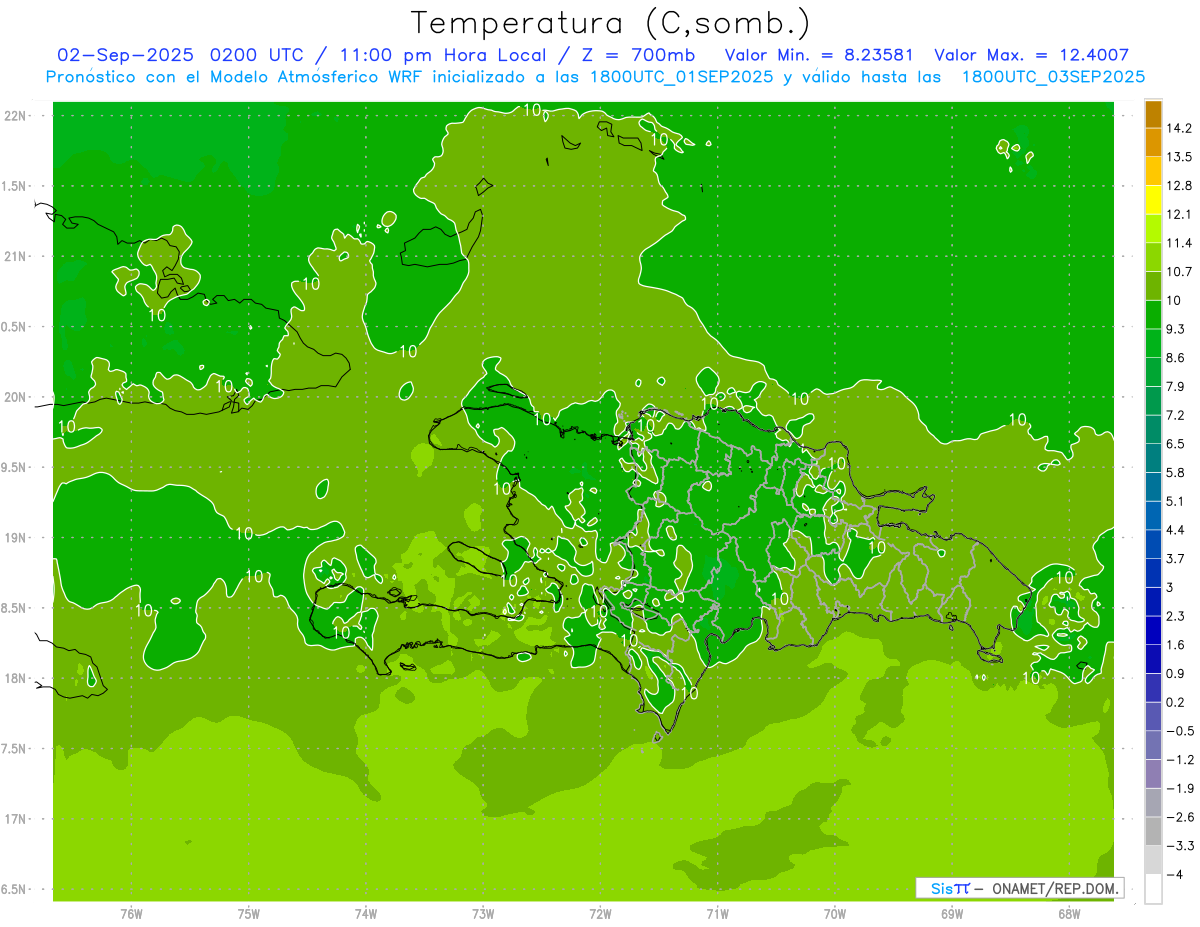
Task: Click the legend value '13.5'
Action: pyautogui.click(x=1180, y=157)
